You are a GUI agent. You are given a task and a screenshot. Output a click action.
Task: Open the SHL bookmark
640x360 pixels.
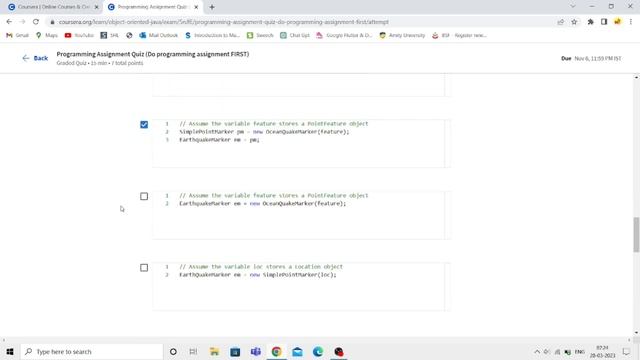coord(109,36)
